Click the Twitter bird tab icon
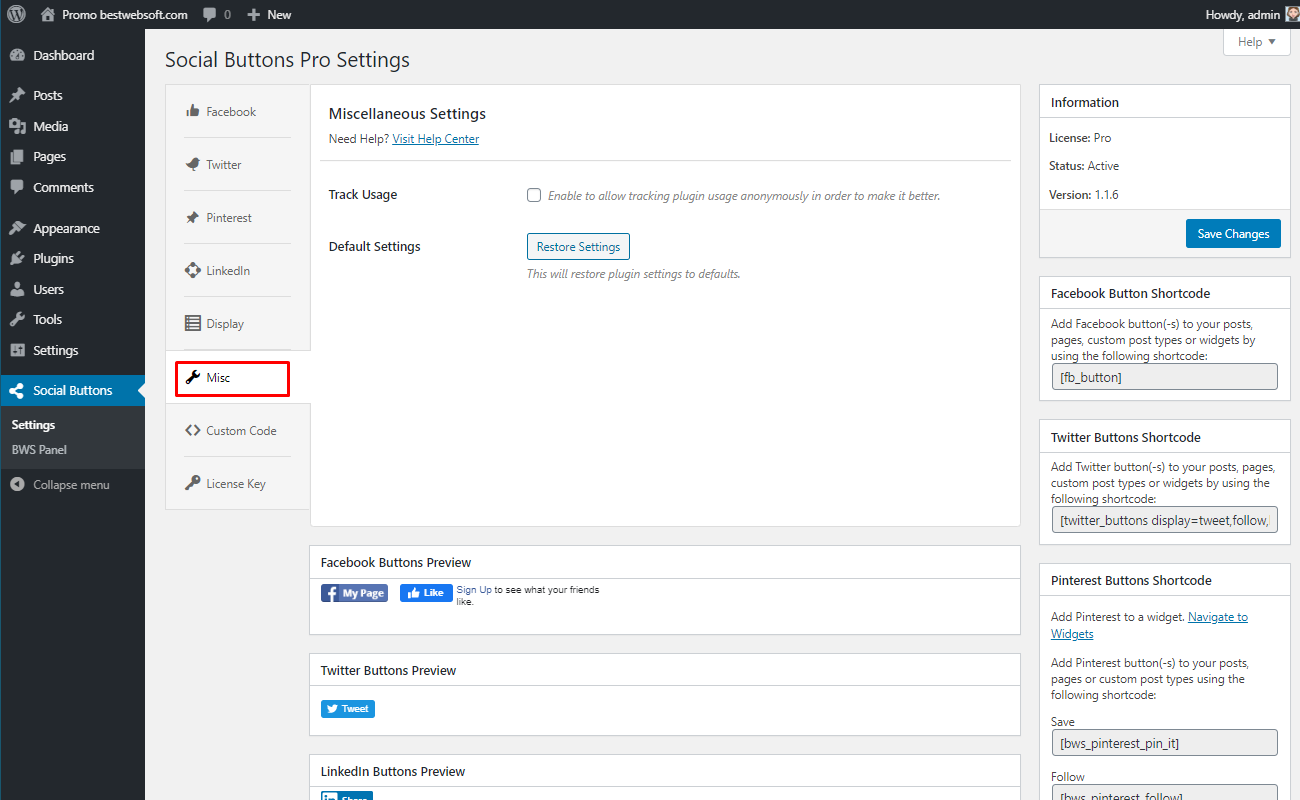Screen dimensions: 1300x800 [193, 164]
